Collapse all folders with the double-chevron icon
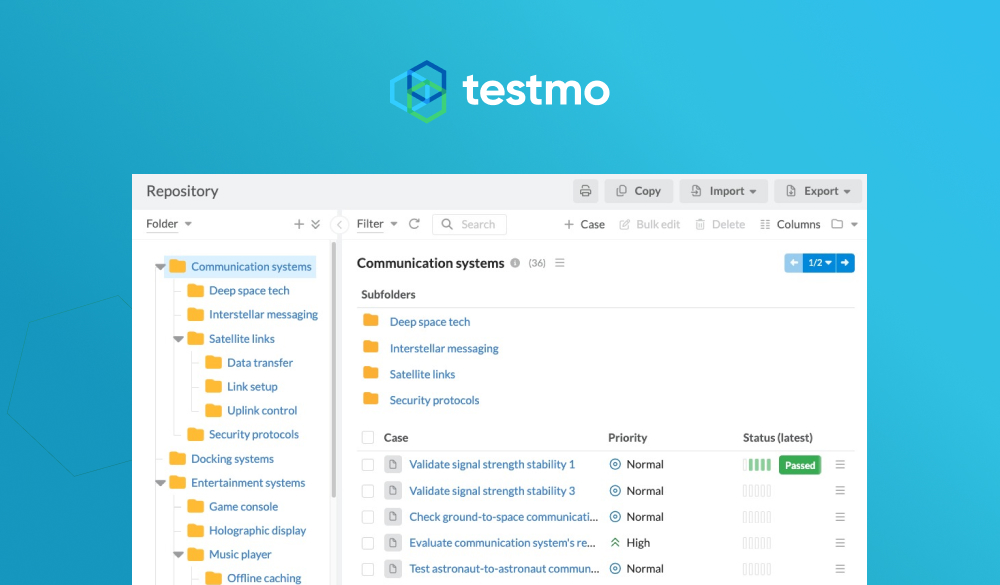This screenshot has width=1000, height=585. [x=316, y=224]
